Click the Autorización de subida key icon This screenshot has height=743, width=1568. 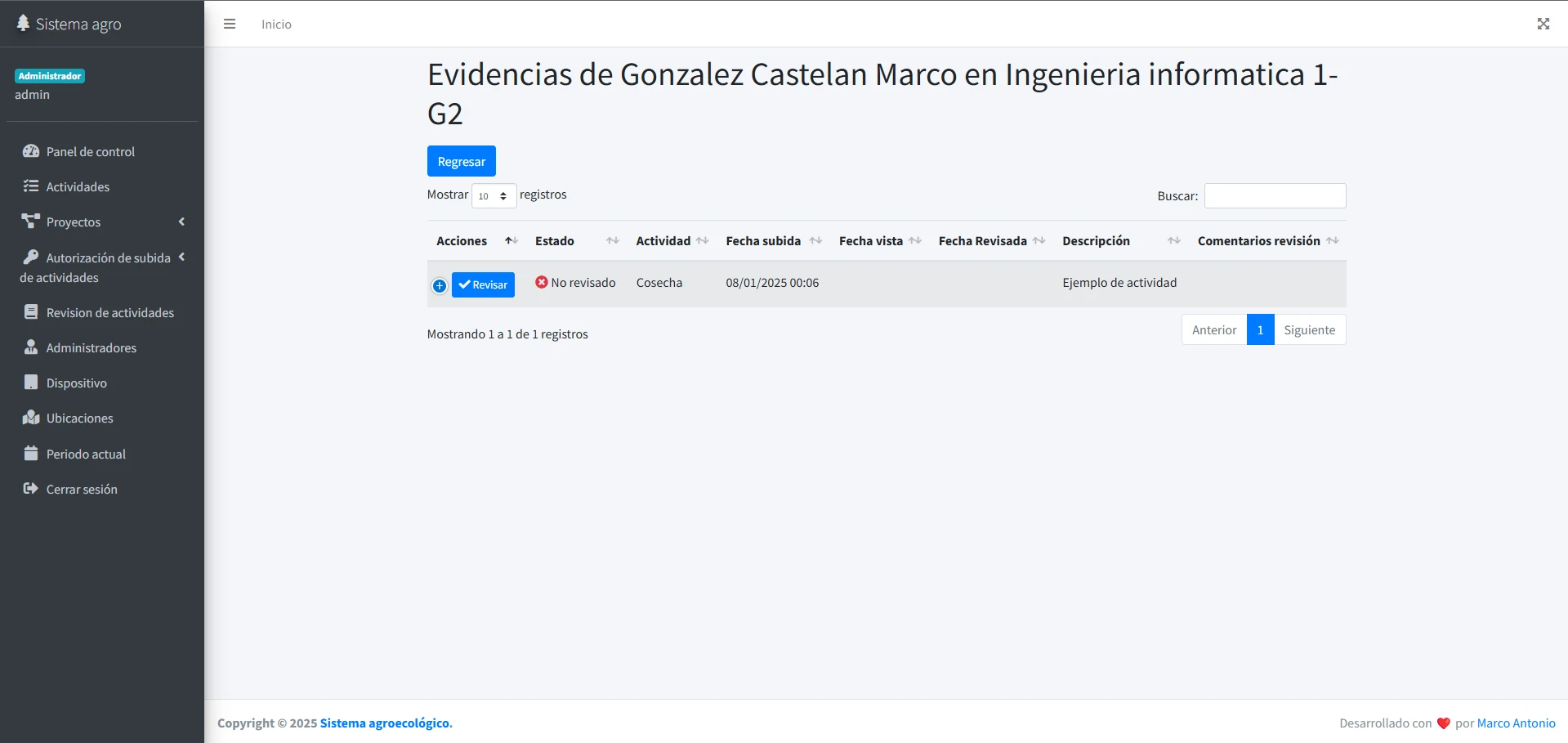click(31, 257)
